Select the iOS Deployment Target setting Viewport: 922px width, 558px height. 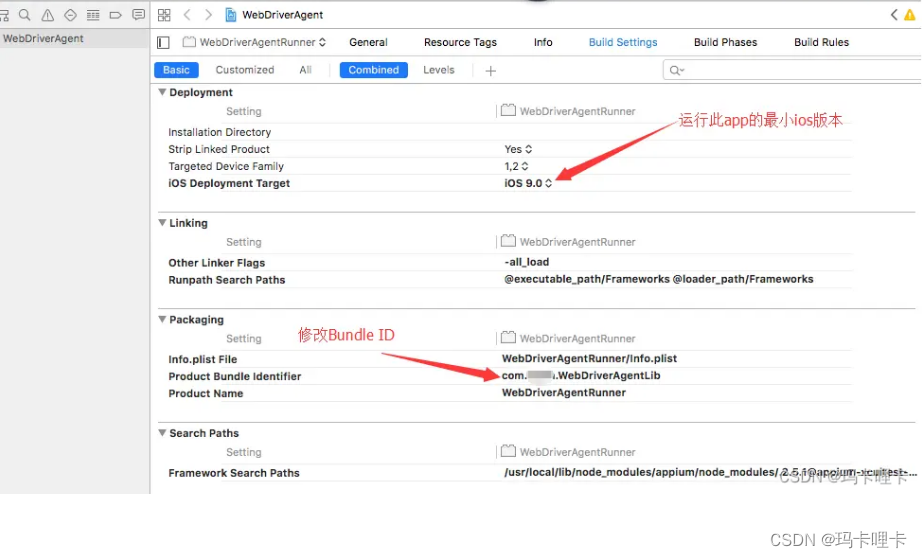[x=229, y=183]
